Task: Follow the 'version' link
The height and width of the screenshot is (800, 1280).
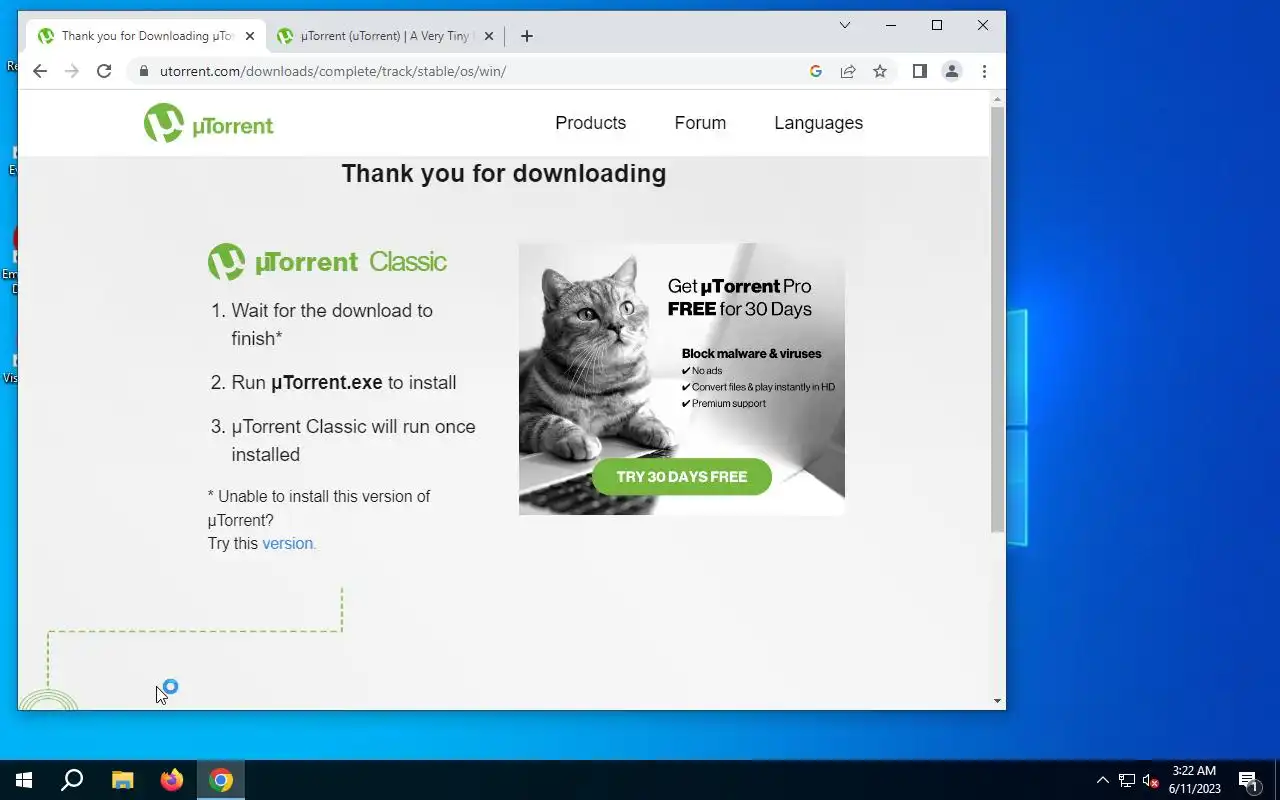Action: click(x=287, y=544)
